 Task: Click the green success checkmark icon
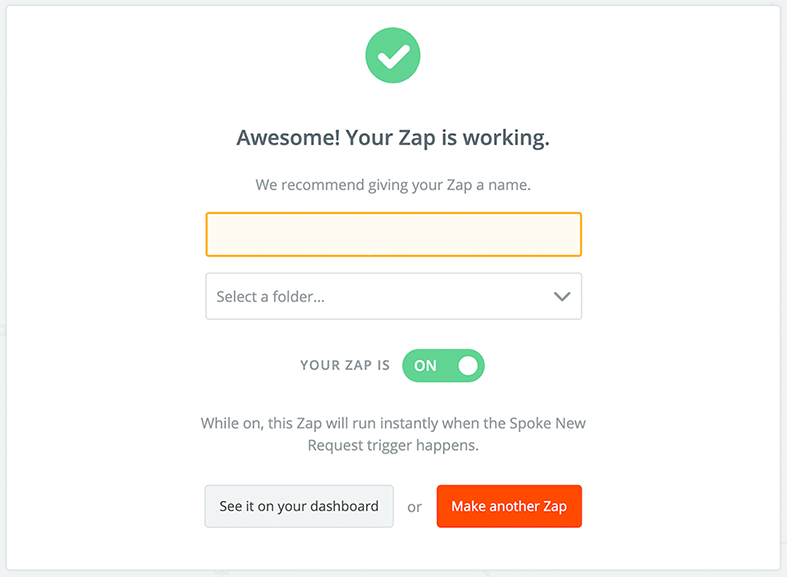(392, 55)
